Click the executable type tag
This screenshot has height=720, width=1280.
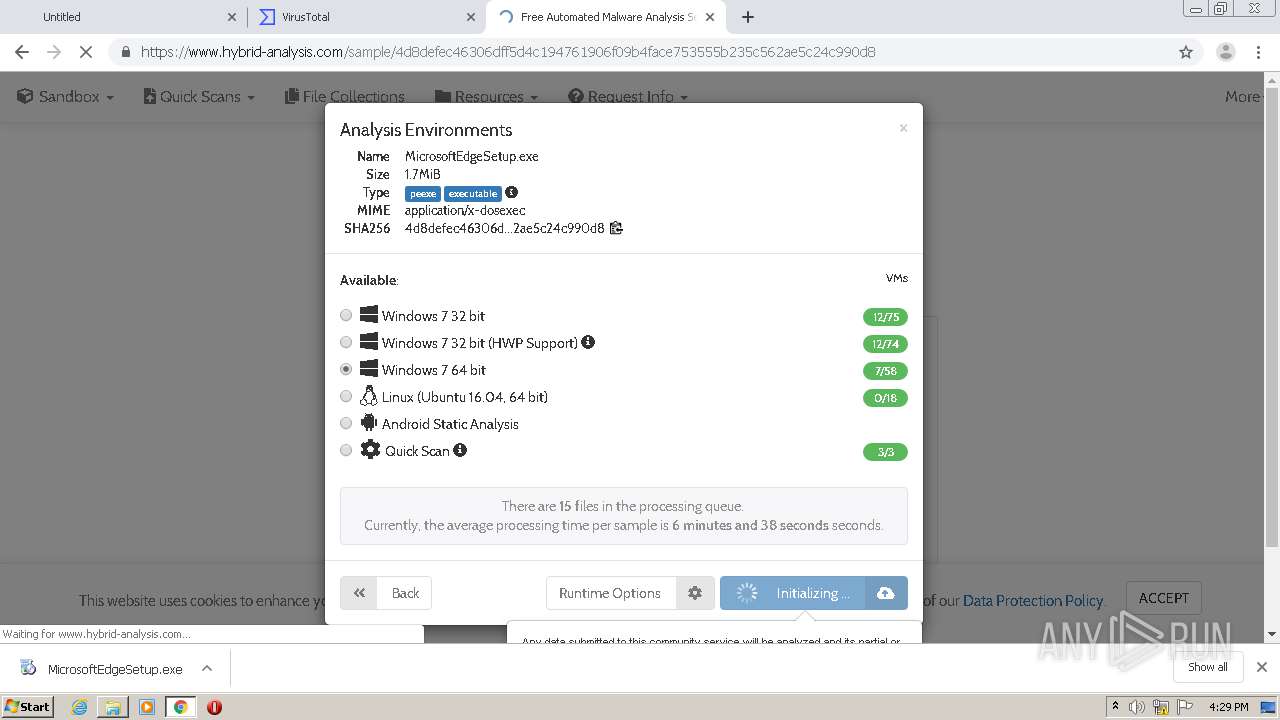coord(473,194)
